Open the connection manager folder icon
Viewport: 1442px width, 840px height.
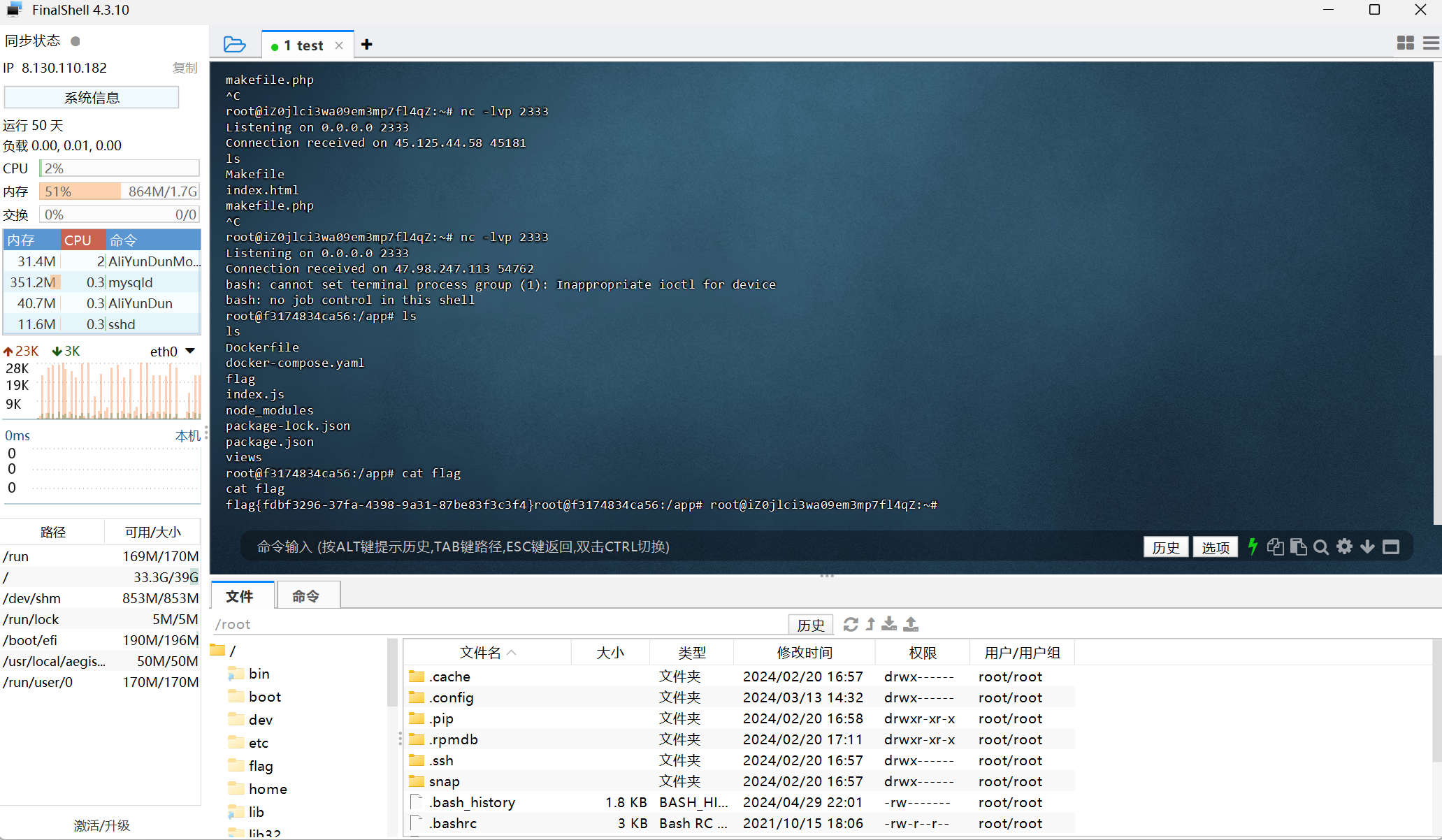coord(234,45)
